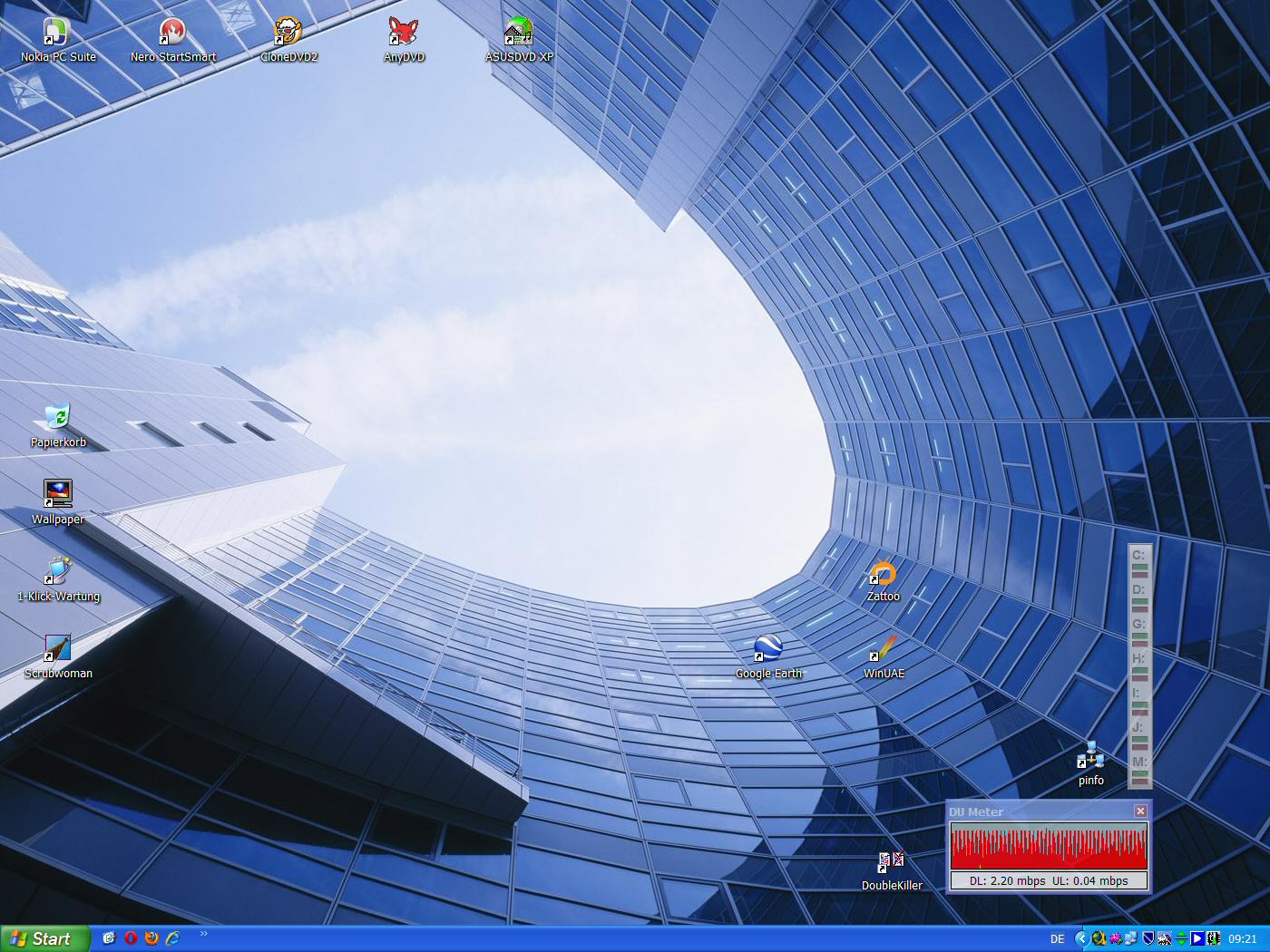Expand the Quick Launch overflow chevron
The width and height of the screenshot is (1270, 952).
203,934
